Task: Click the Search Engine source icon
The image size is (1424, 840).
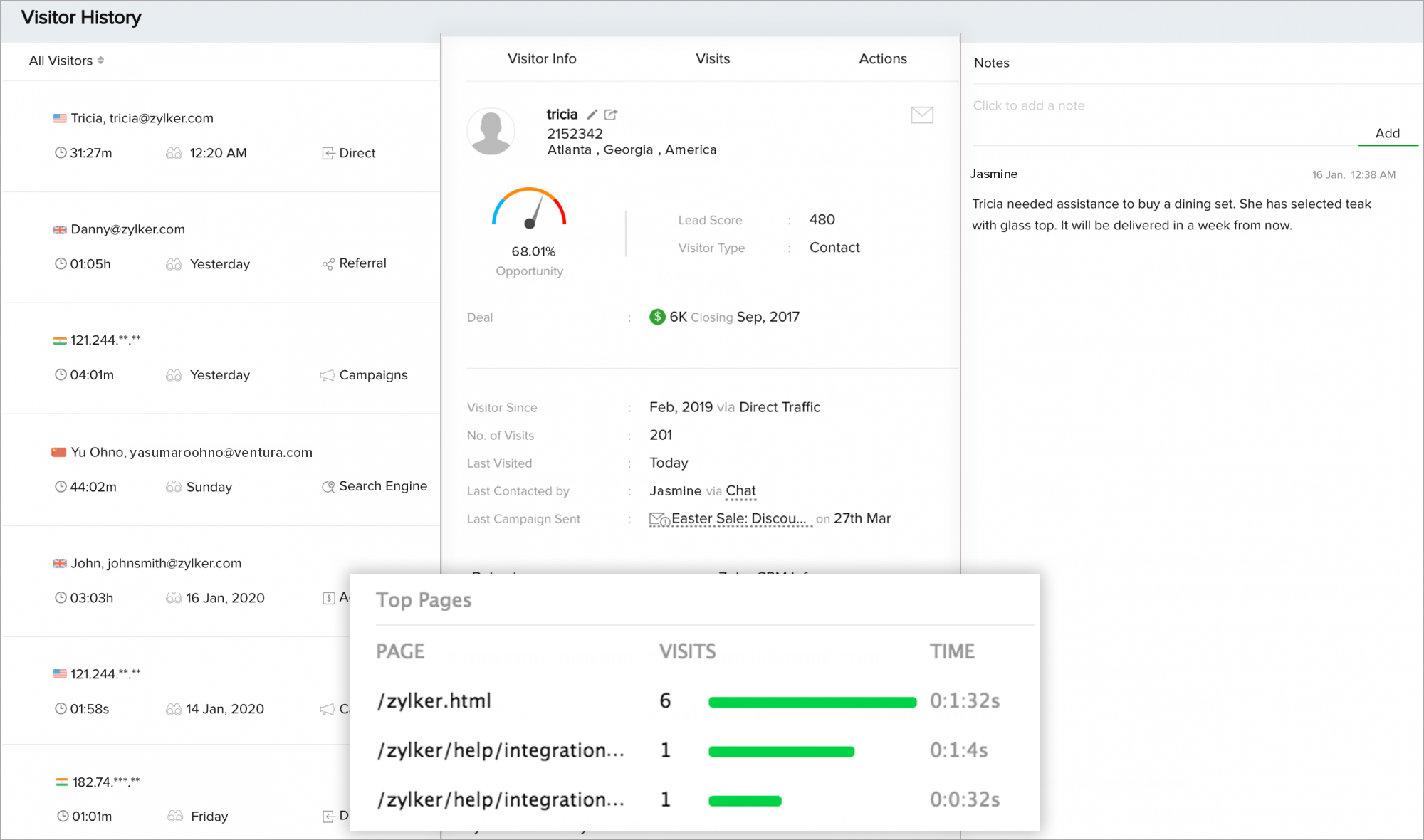Action: click(328, 487)
